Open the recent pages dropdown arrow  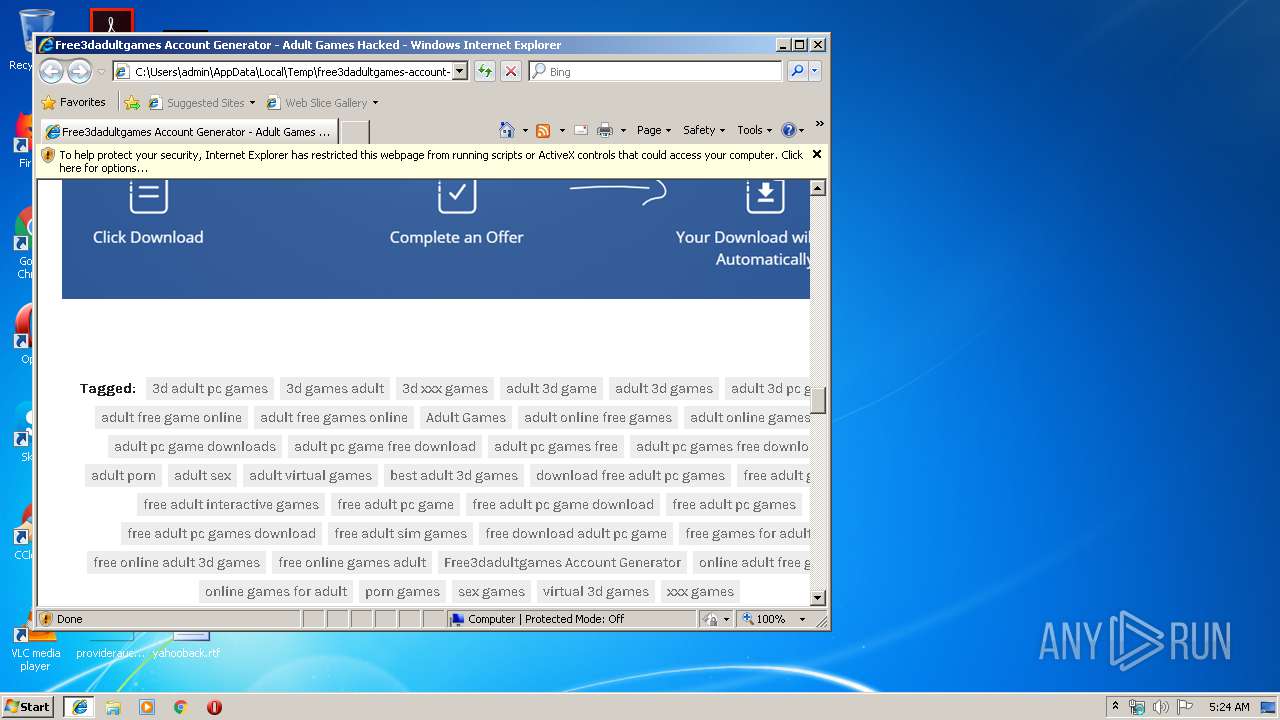point(101,72)
